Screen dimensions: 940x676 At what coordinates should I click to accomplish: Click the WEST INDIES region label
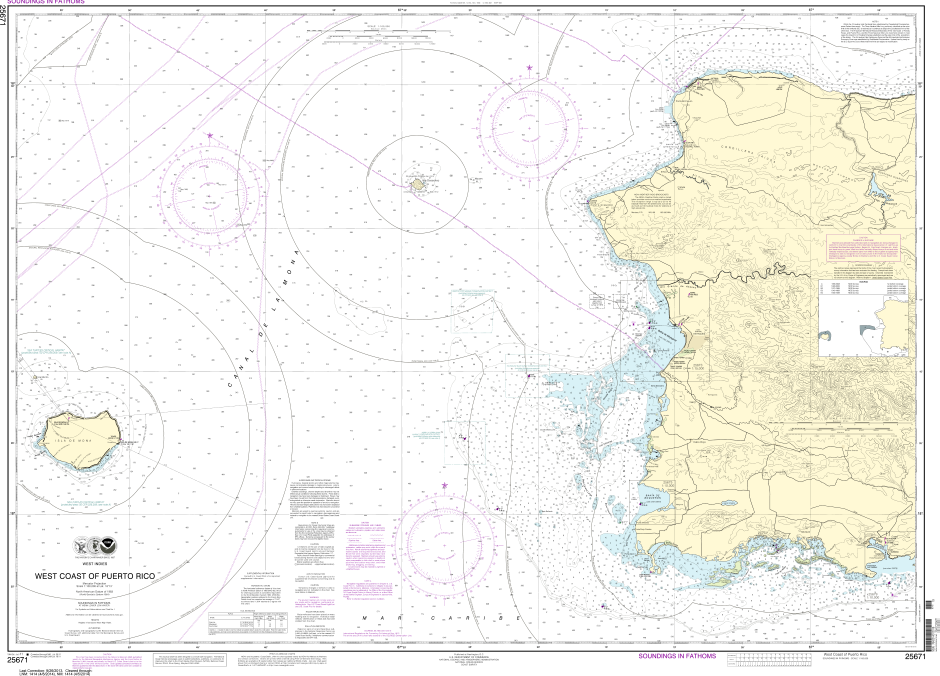[95, 562]
